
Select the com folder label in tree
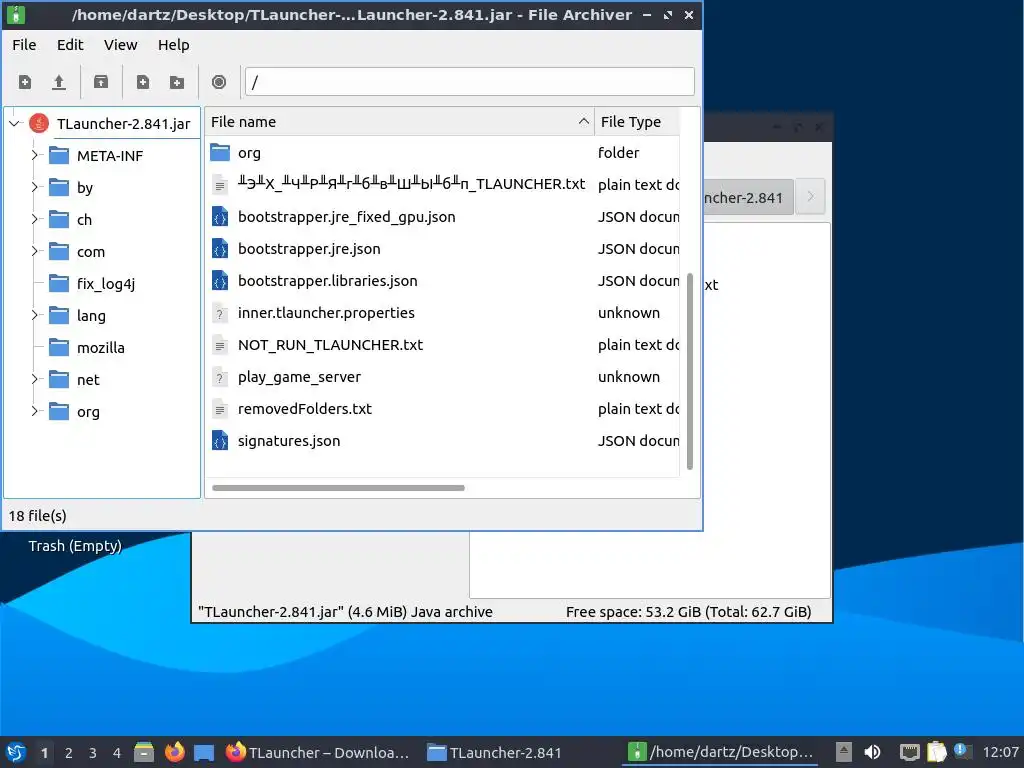(x=91, y=251)
